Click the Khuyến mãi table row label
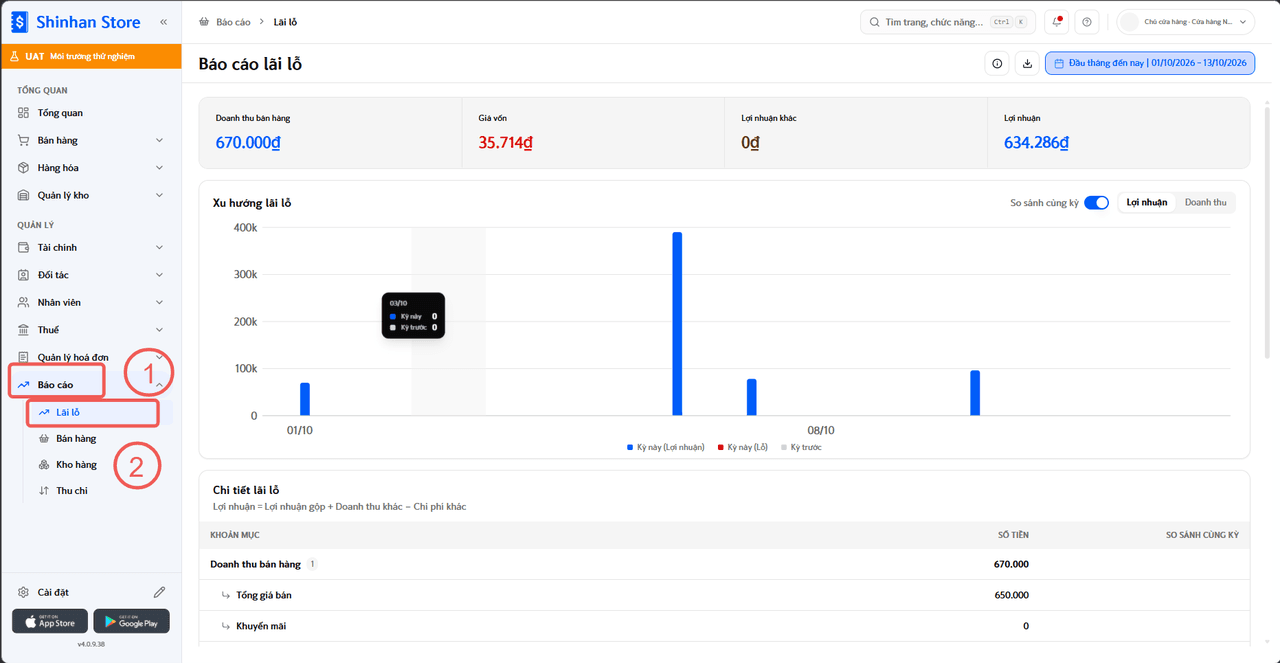 pos(261,626)
